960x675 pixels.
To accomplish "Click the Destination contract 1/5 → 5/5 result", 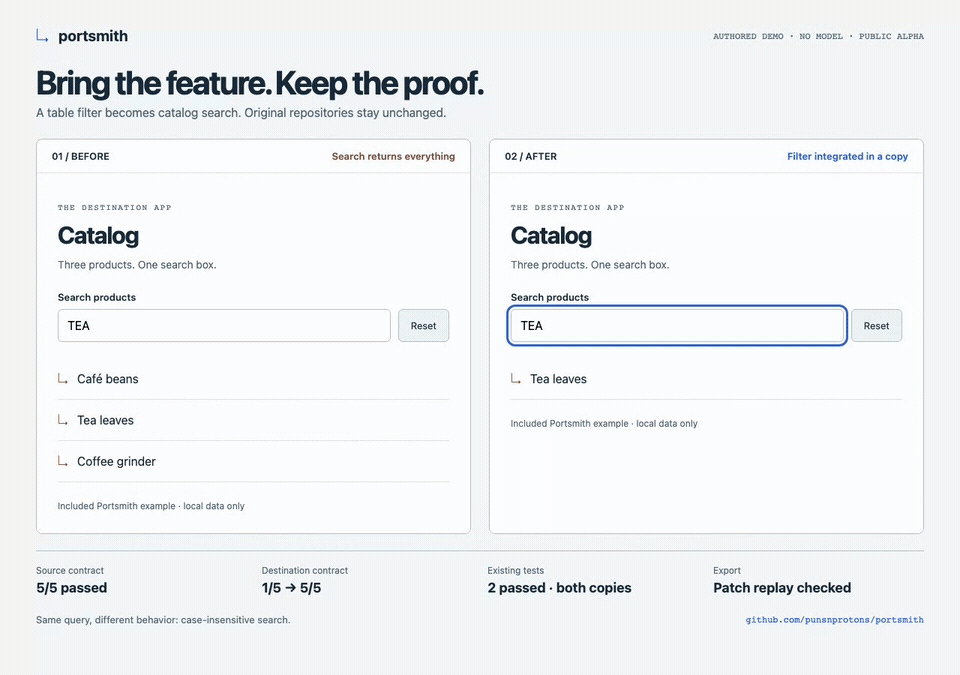I will pyautogui.click(x=291, y=587).
